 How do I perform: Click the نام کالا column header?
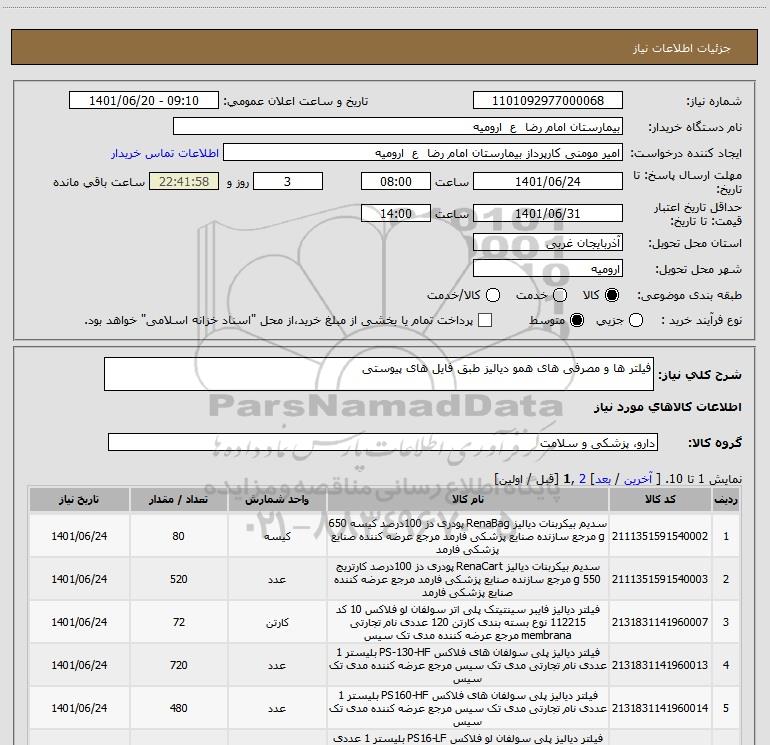468,499
